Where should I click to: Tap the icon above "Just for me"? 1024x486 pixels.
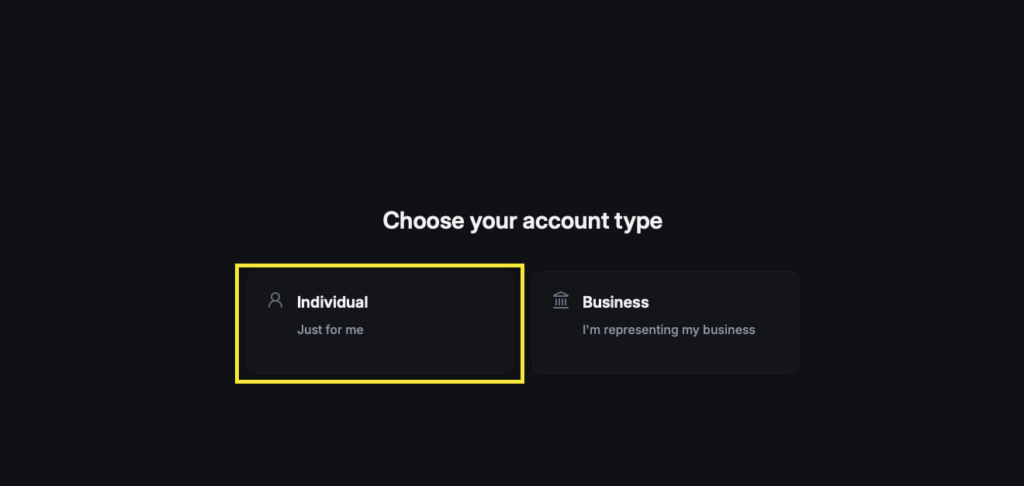tap(276, 300)
